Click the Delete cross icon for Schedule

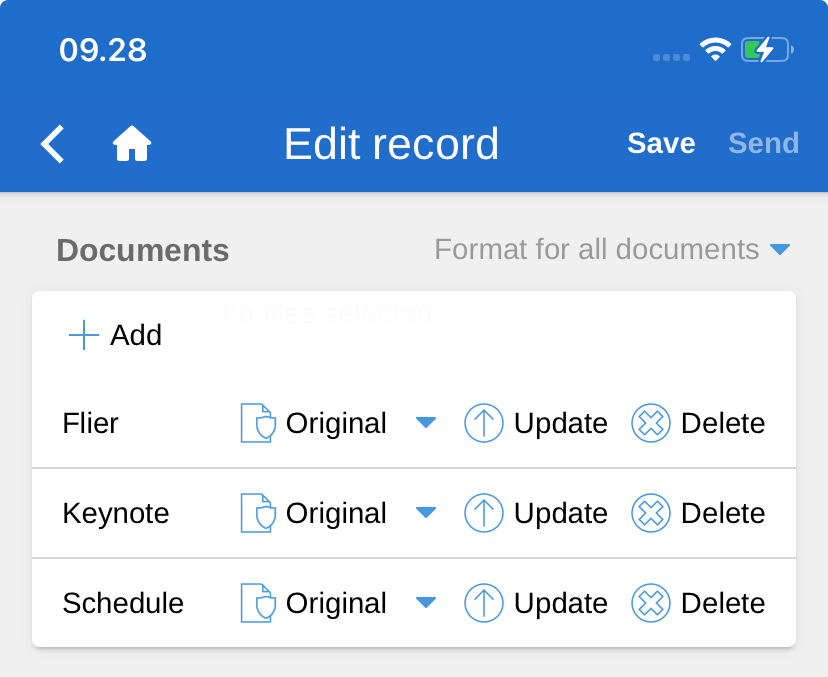[651, 603]
